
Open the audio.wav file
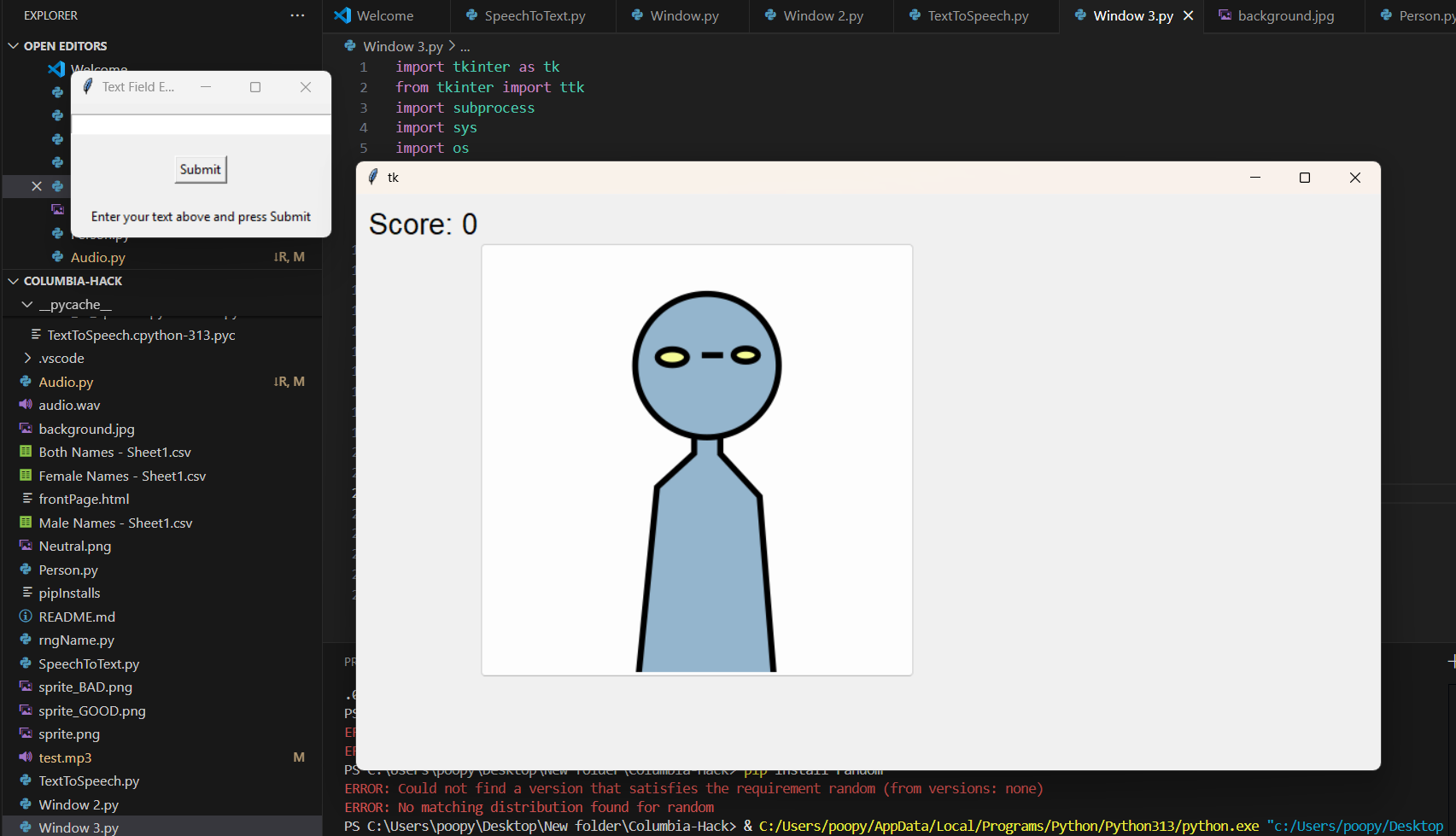click(69, 405)
